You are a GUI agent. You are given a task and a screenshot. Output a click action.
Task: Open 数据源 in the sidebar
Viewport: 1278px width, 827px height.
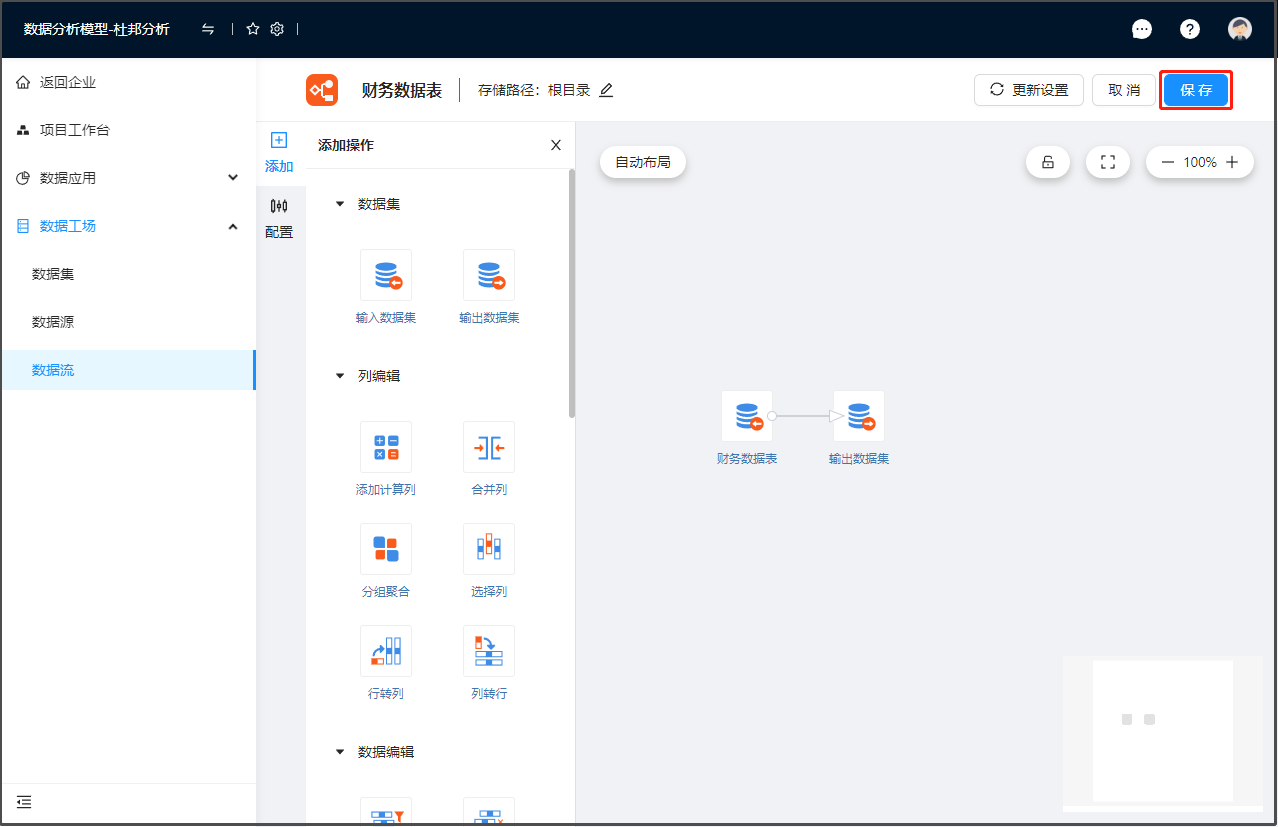[53, 322]
